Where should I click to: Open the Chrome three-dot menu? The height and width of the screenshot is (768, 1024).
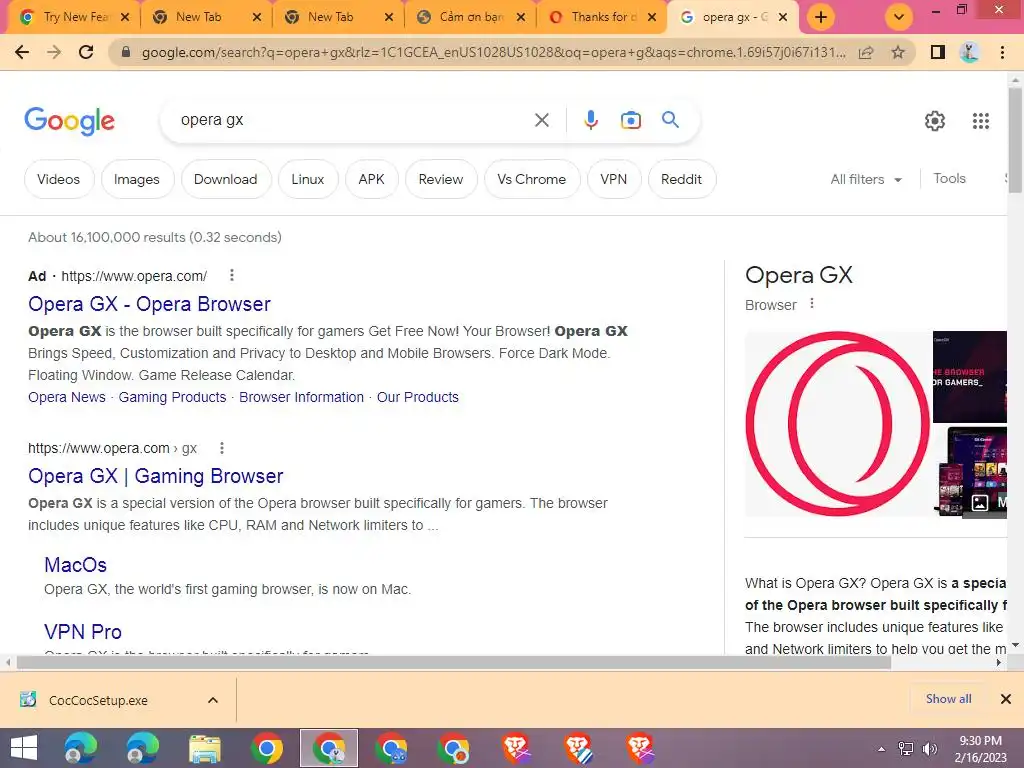coord(1002,52)
